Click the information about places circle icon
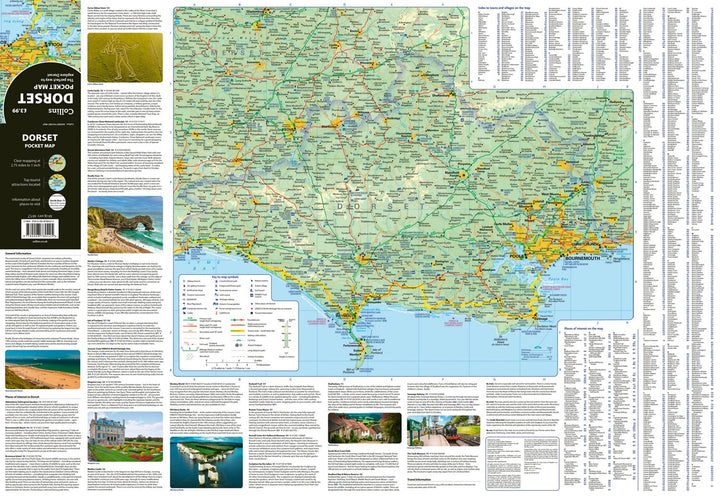This screenshot has width=720, height=497. click(57, 202)
